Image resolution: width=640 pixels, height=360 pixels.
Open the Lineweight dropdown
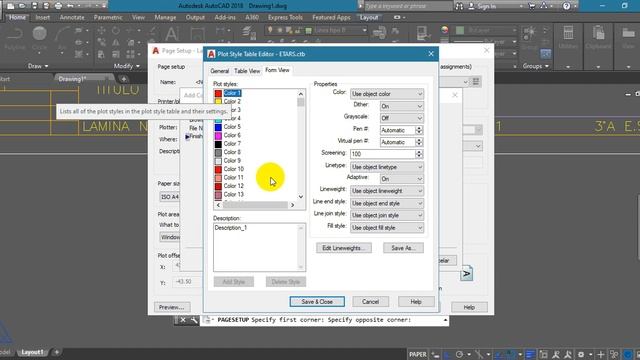(387, 191)
